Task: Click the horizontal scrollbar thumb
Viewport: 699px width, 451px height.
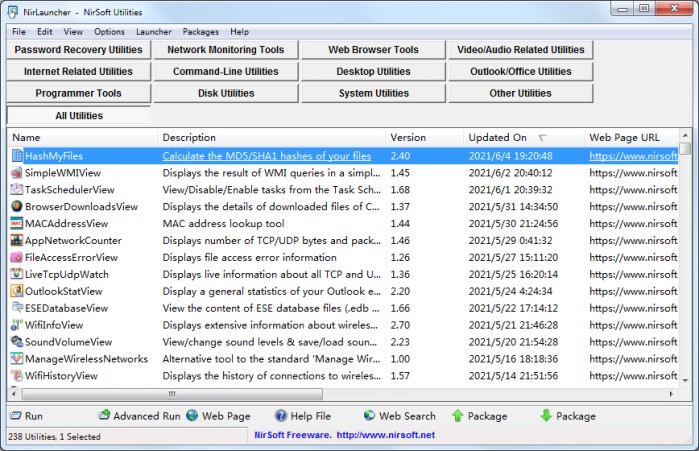Action: [x=172, y=394]
